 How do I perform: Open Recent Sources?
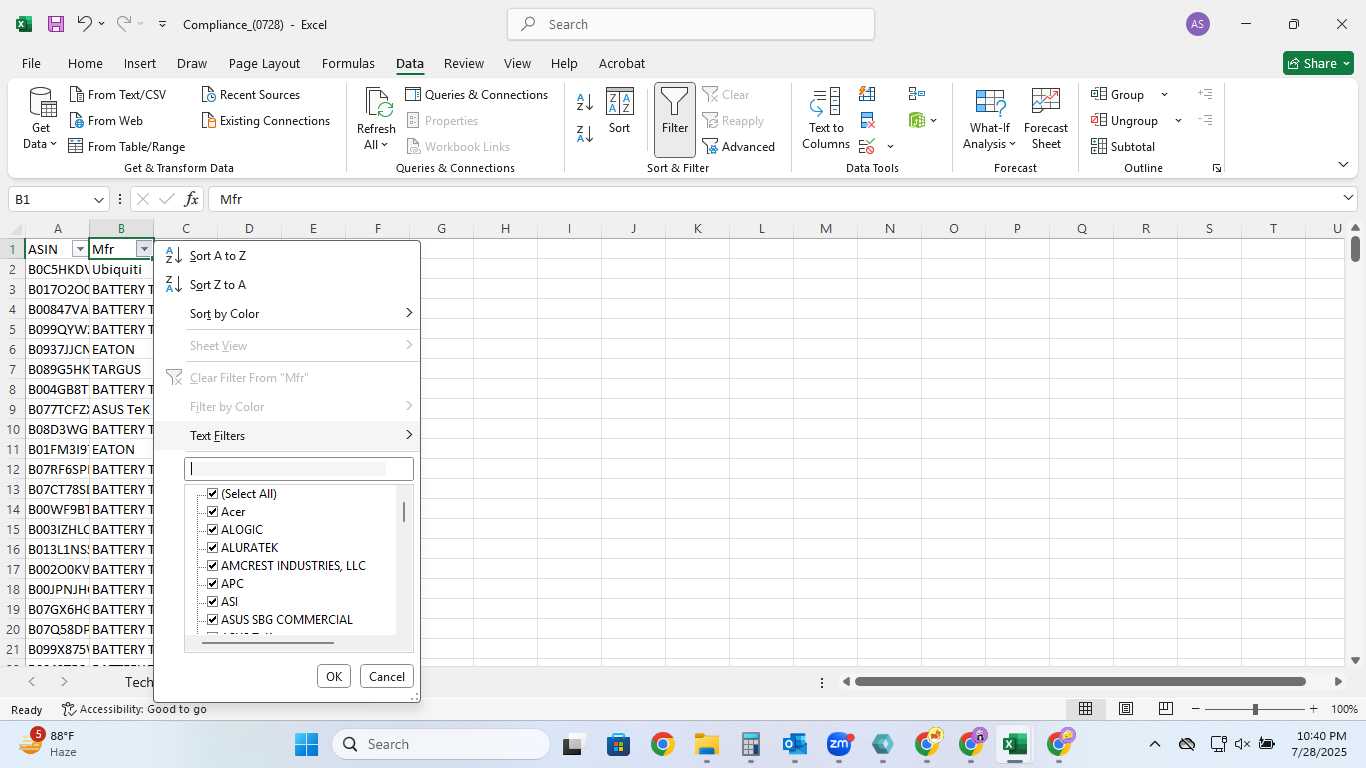click(250, 95)
